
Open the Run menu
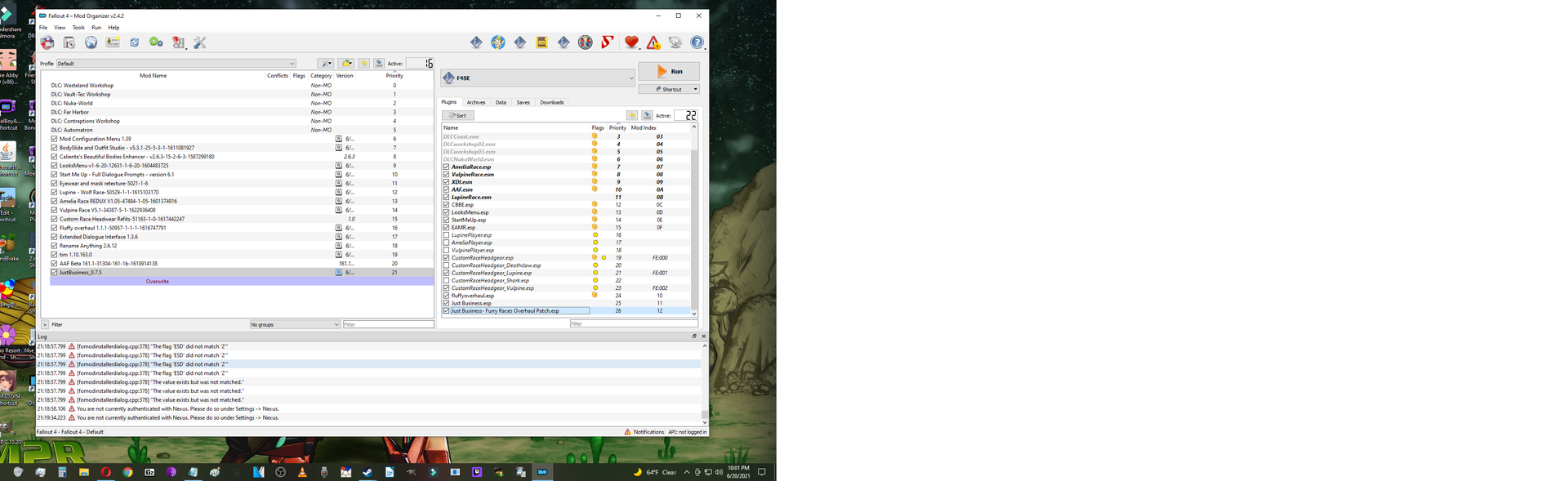tap(96, 27)
